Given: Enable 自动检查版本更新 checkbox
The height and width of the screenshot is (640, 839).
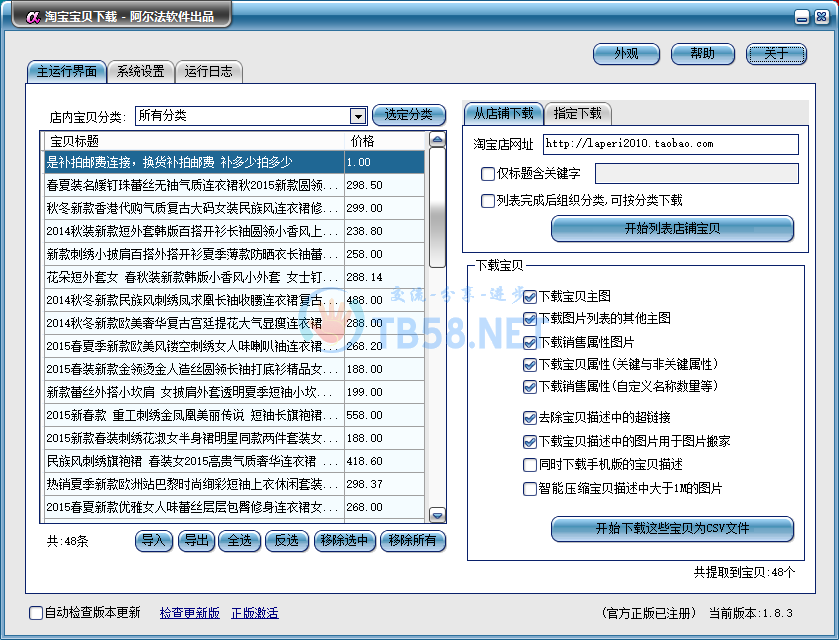Looking at the screenshot, I should pos(36,613).
